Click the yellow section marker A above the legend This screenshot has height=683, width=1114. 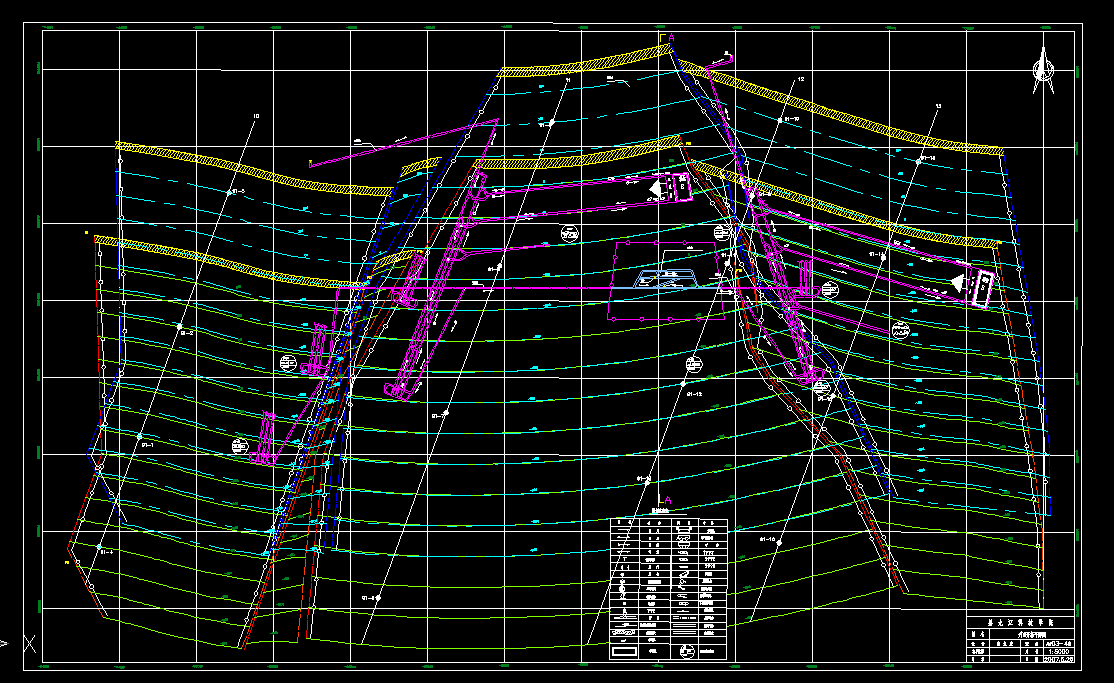[664, 500]
